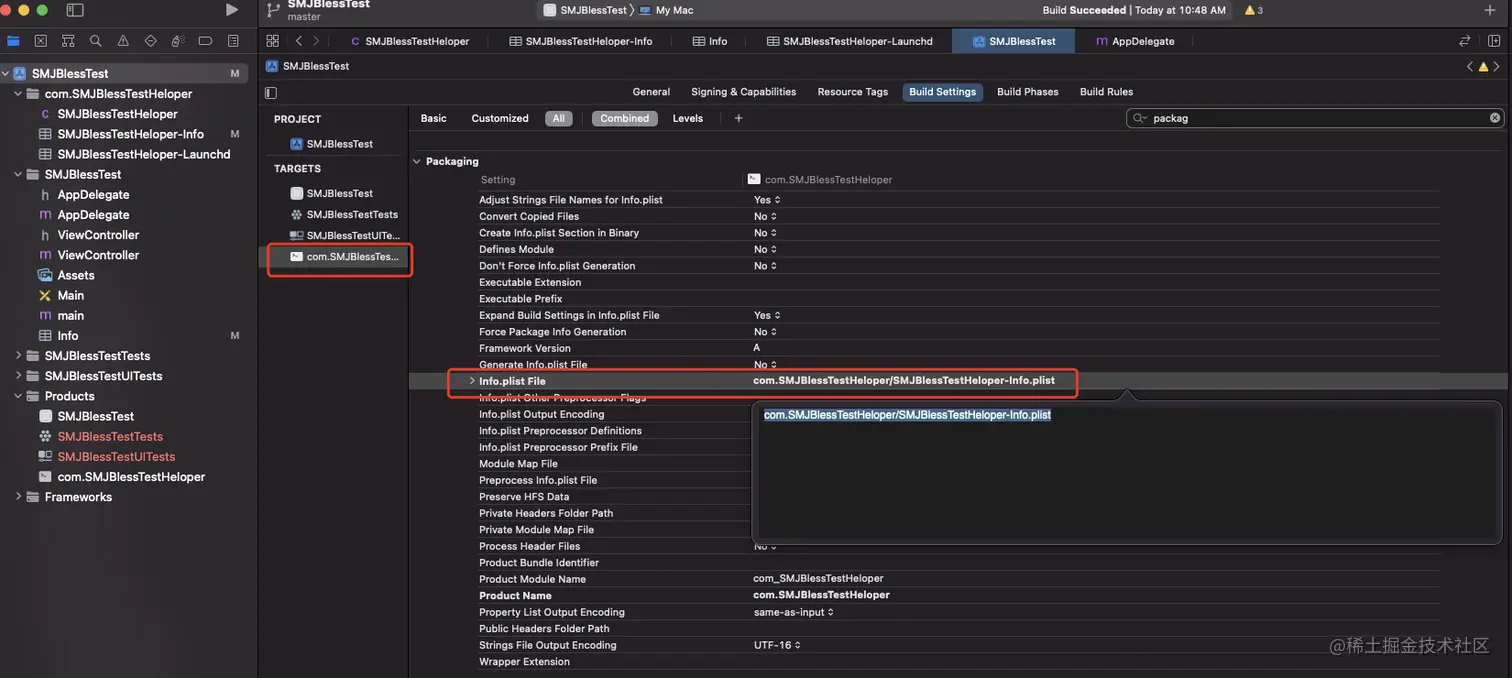The image size is (1512, 678).
Task: Change Property List Output Encoding dropdown
Action: pyautogui.click(x=794, y=612)
